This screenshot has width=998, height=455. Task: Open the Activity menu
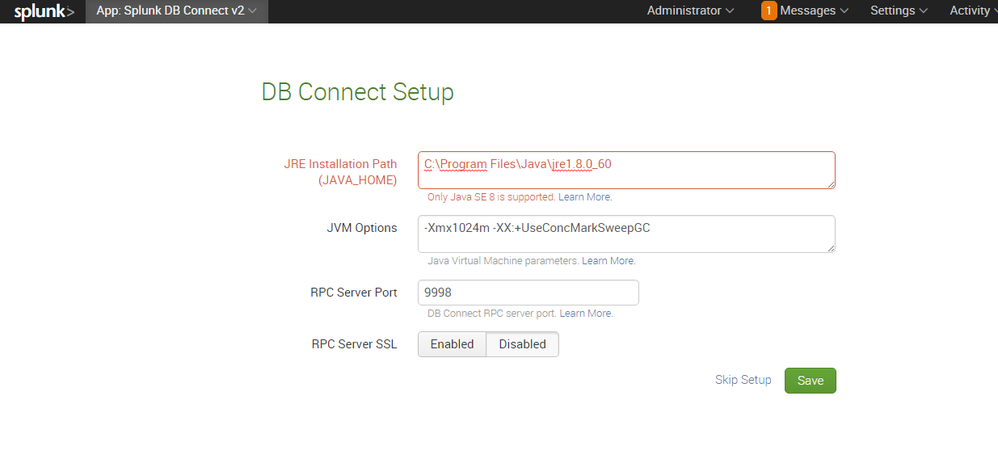972,11
